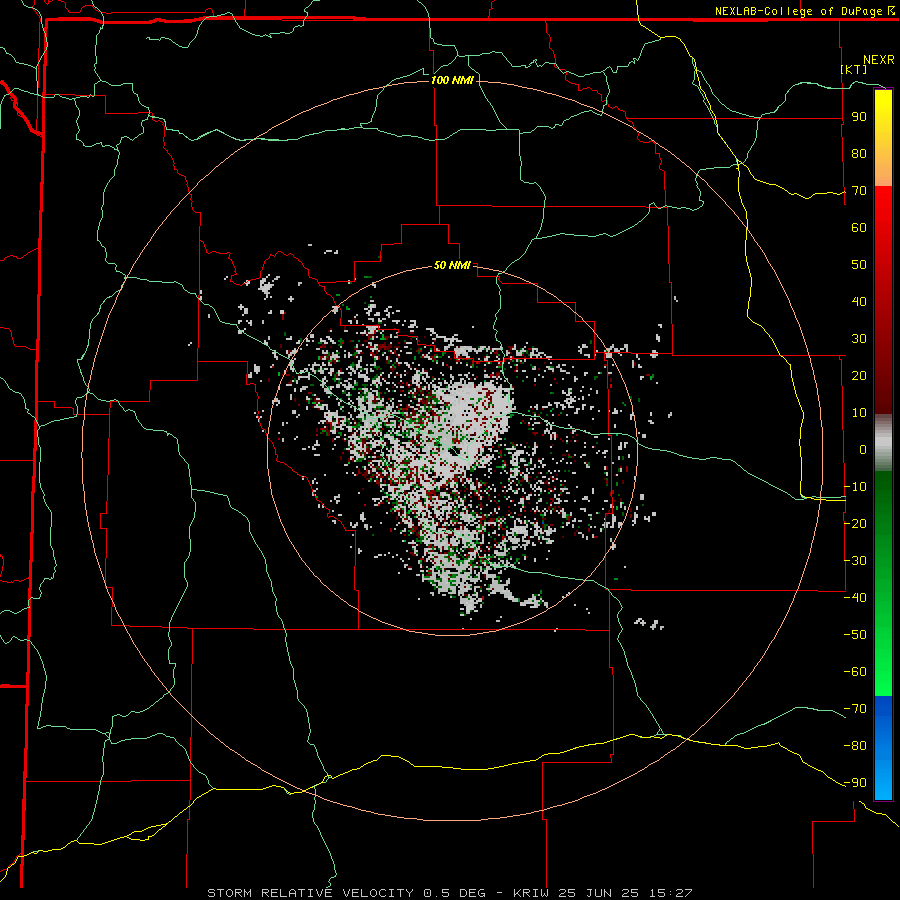This screenshot has height=900, width=900.
Task: Click the 20 value on velocity scale
Action: [x=859, y=376]
